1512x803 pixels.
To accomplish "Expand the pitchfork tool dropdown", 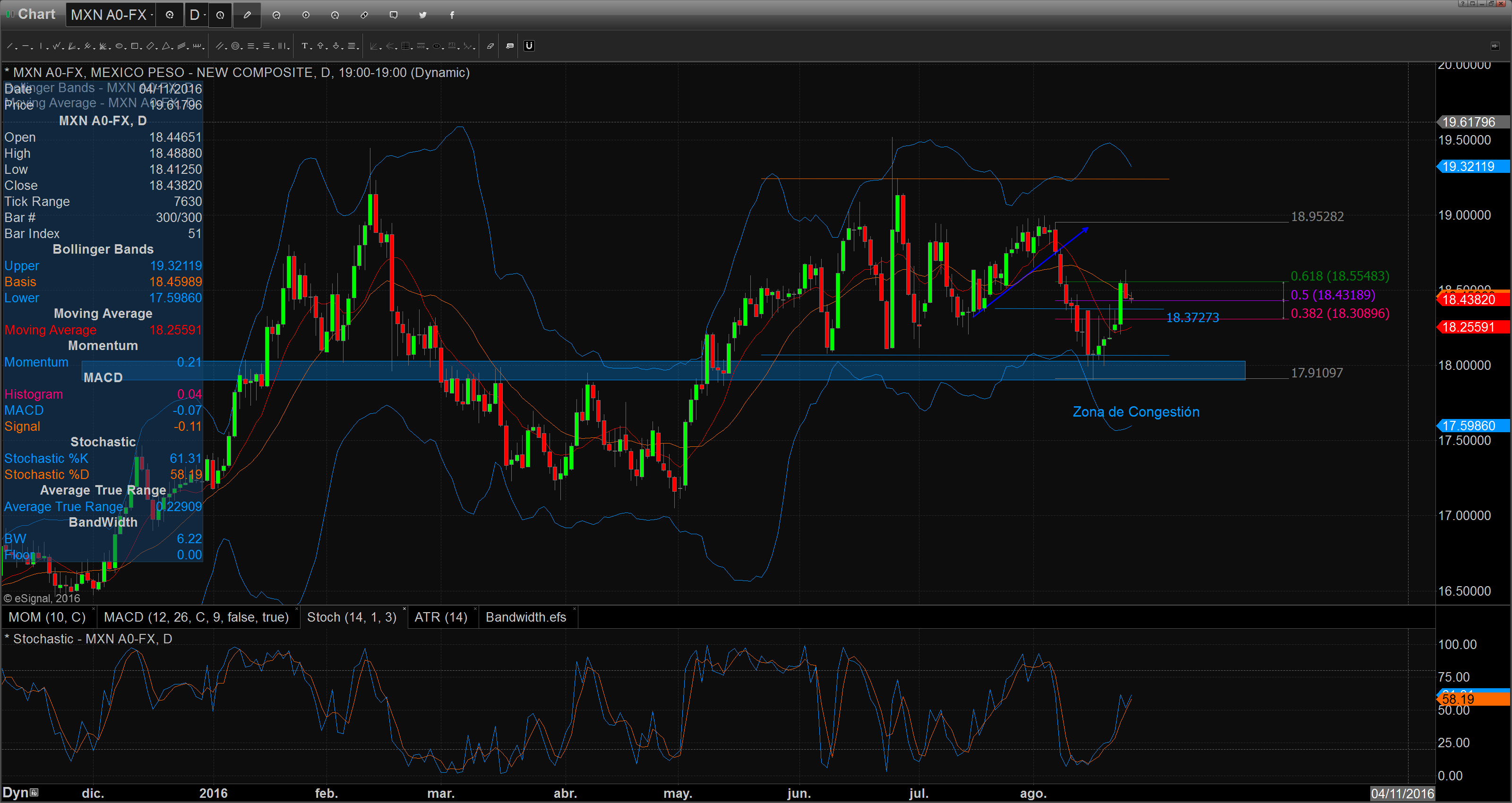I will click(94, 49).
